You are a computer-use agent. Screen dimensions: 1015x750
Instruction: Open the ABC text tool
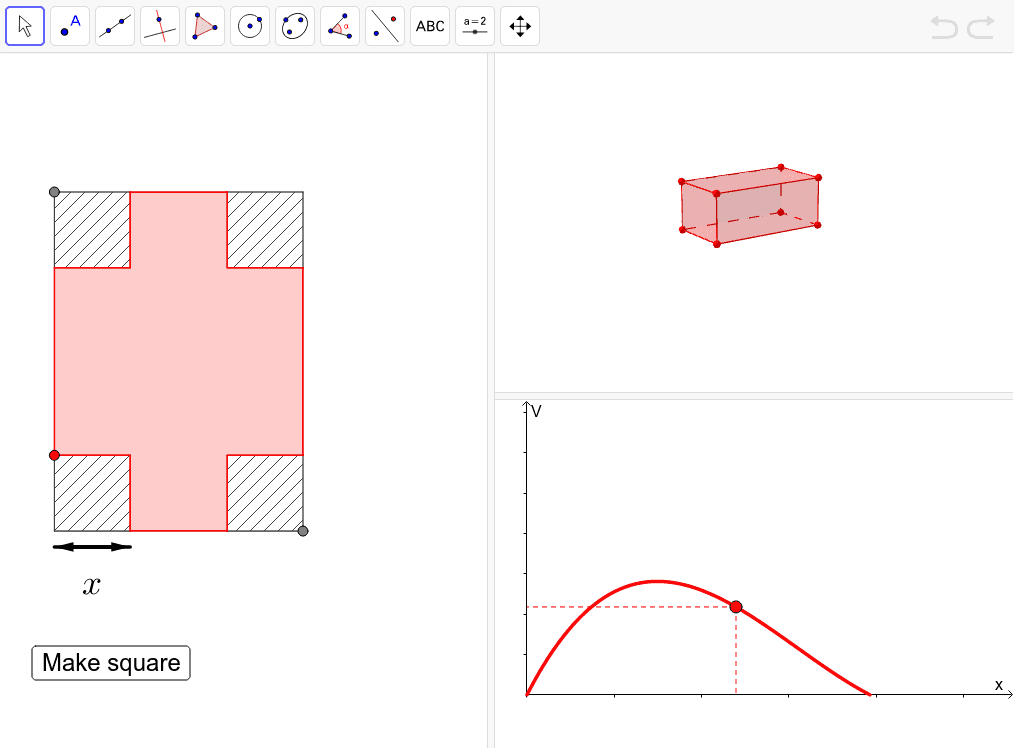pyautogui.click(x=429, y=25)
